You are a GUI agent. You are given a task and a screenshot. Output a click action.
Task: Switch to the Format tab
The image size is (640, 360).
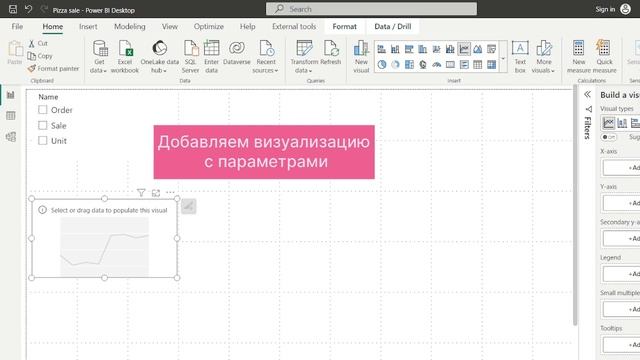coord(344,27)
